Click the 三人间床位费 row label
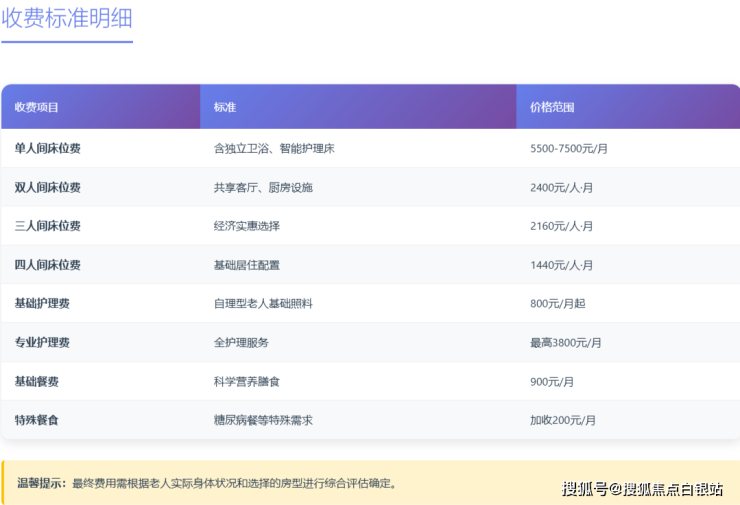This screenshot has width=740, height=505. [x=48, y=226]
